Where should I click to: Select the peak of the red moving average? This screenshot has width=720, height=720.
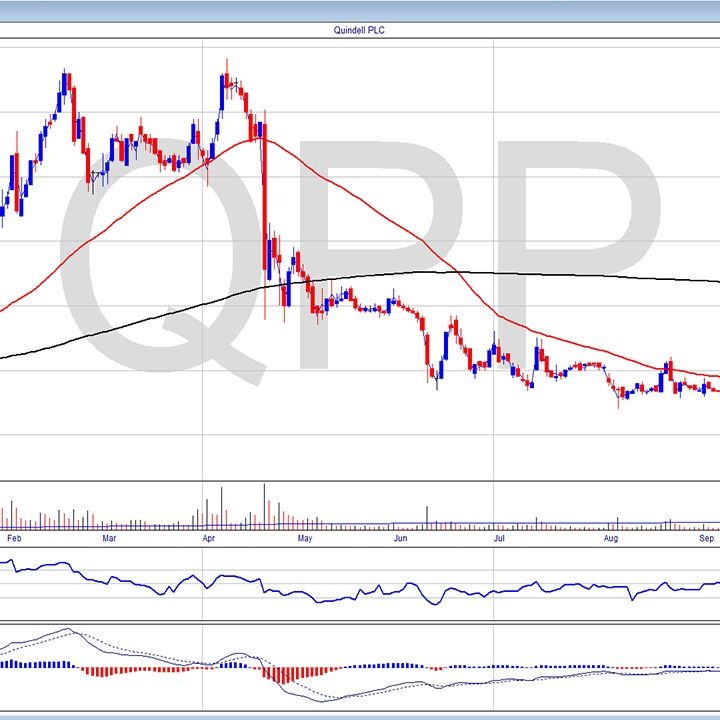[260, 139]
